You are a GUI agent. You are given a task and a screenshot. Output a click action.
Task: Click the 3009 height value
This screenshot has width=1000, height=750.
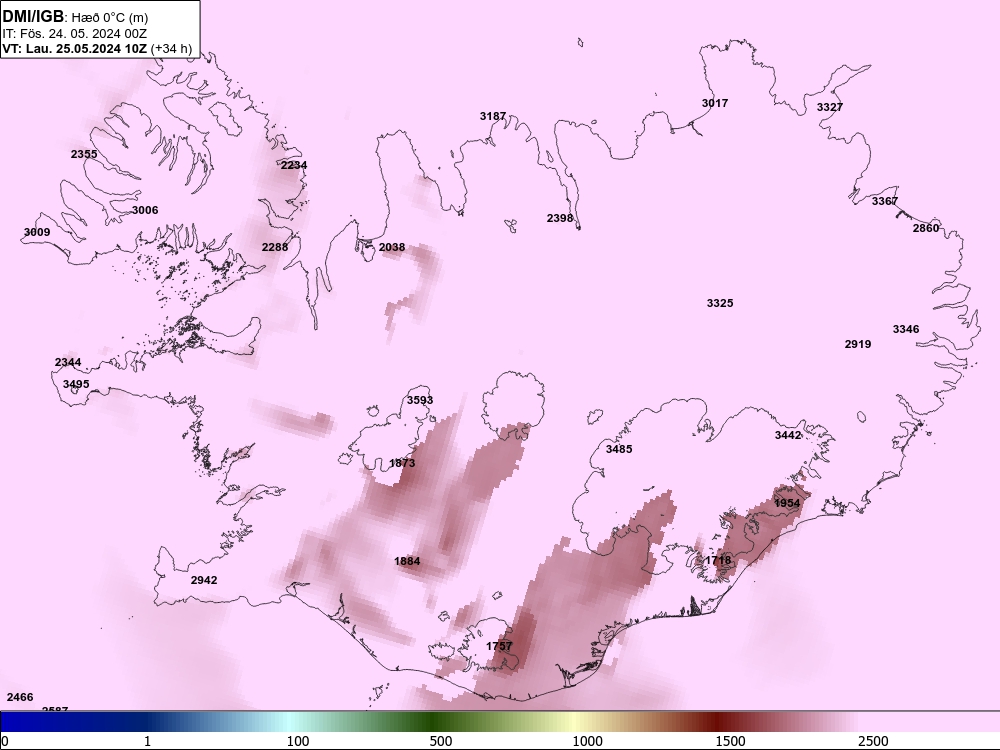coord(37,232)
